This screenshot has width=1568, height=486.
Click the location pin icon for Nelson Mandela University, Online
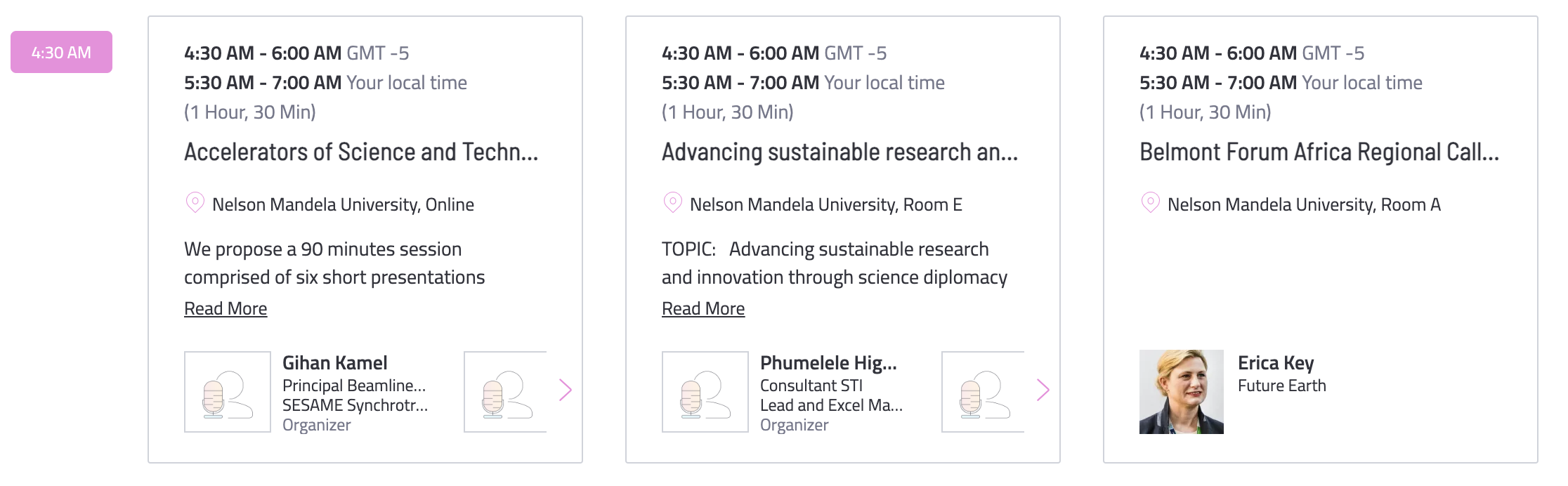195,203
